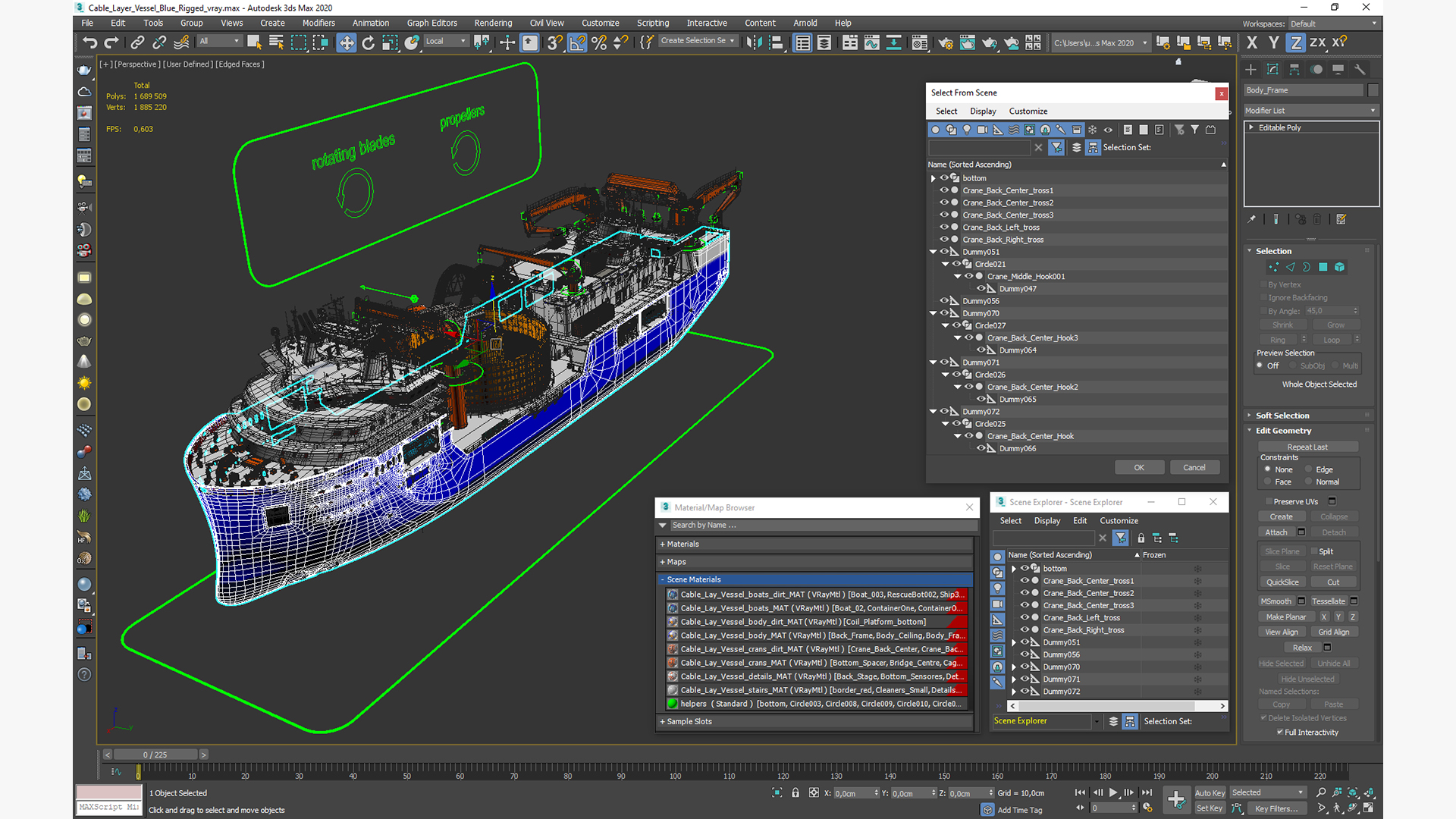Toggle Angle Snap in the toolbar
Image resolution: width=1456 pixels, height=819 pixels.
pyautogui.click(x=577, y=42)
